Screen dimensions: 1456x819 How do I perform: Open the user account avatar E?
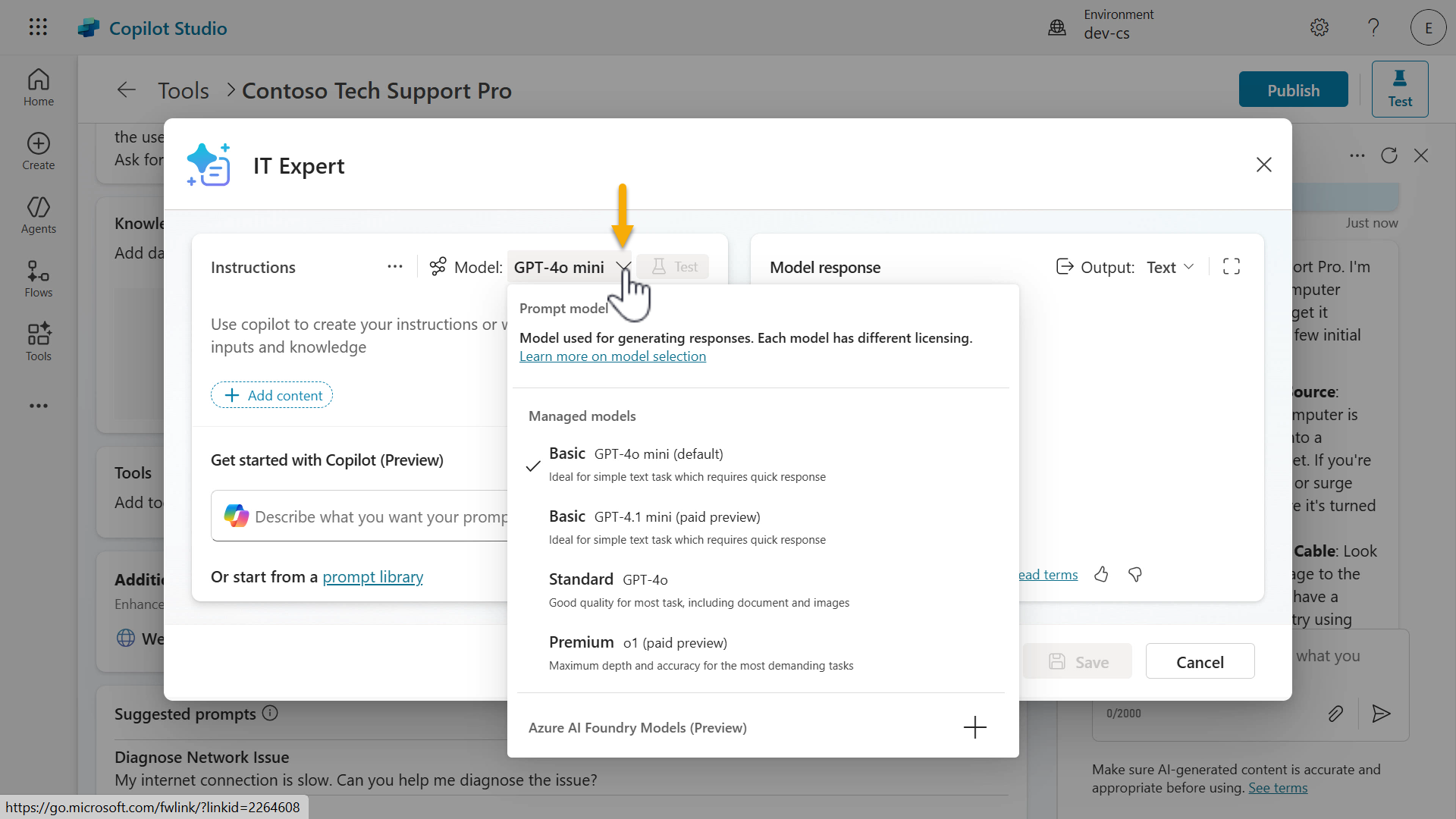[x=1429, y=28]
